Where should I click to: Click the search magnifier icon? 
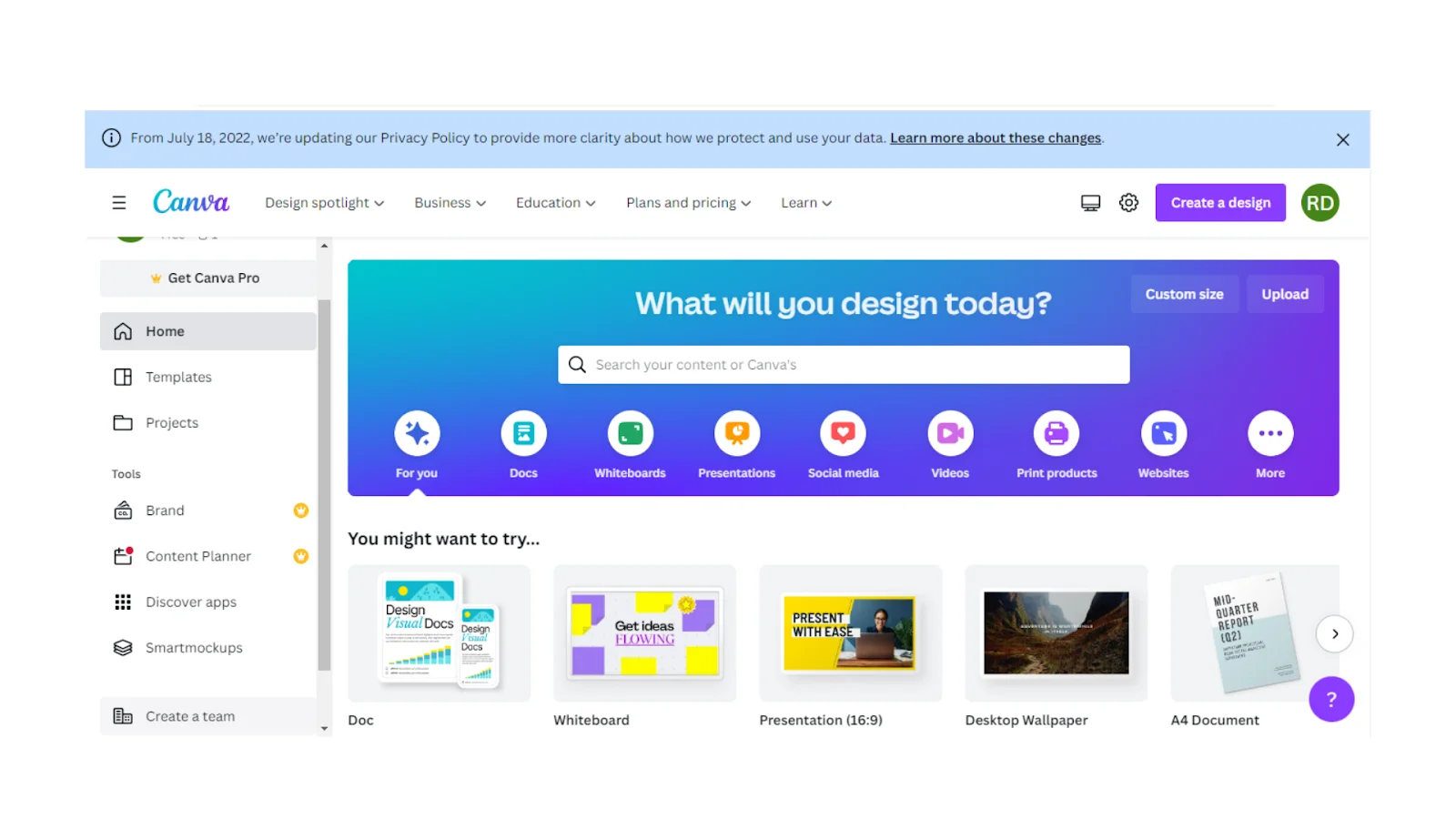tap(577, 365)
